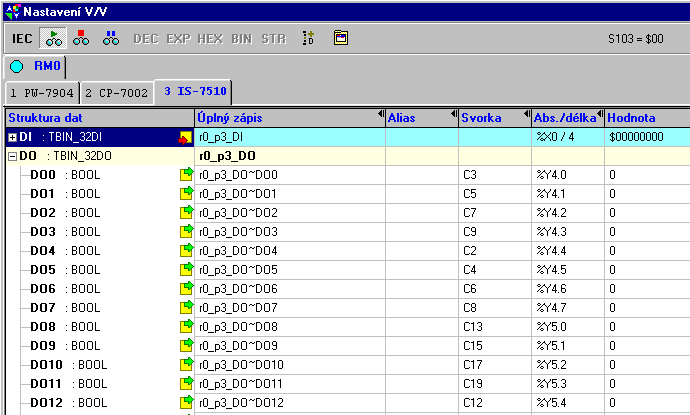This screenshot has height=415, width=690.
Task: Click the Struktura dat column header
Action: (x=99, y=118)
